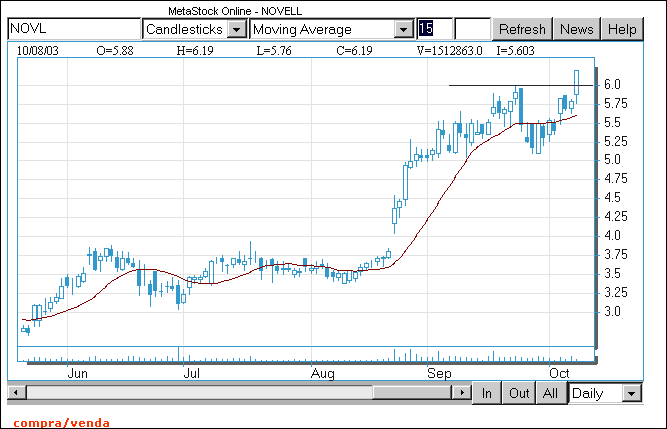Click the 5.0 price axis label
667x429 pixels.
(612, 160)
